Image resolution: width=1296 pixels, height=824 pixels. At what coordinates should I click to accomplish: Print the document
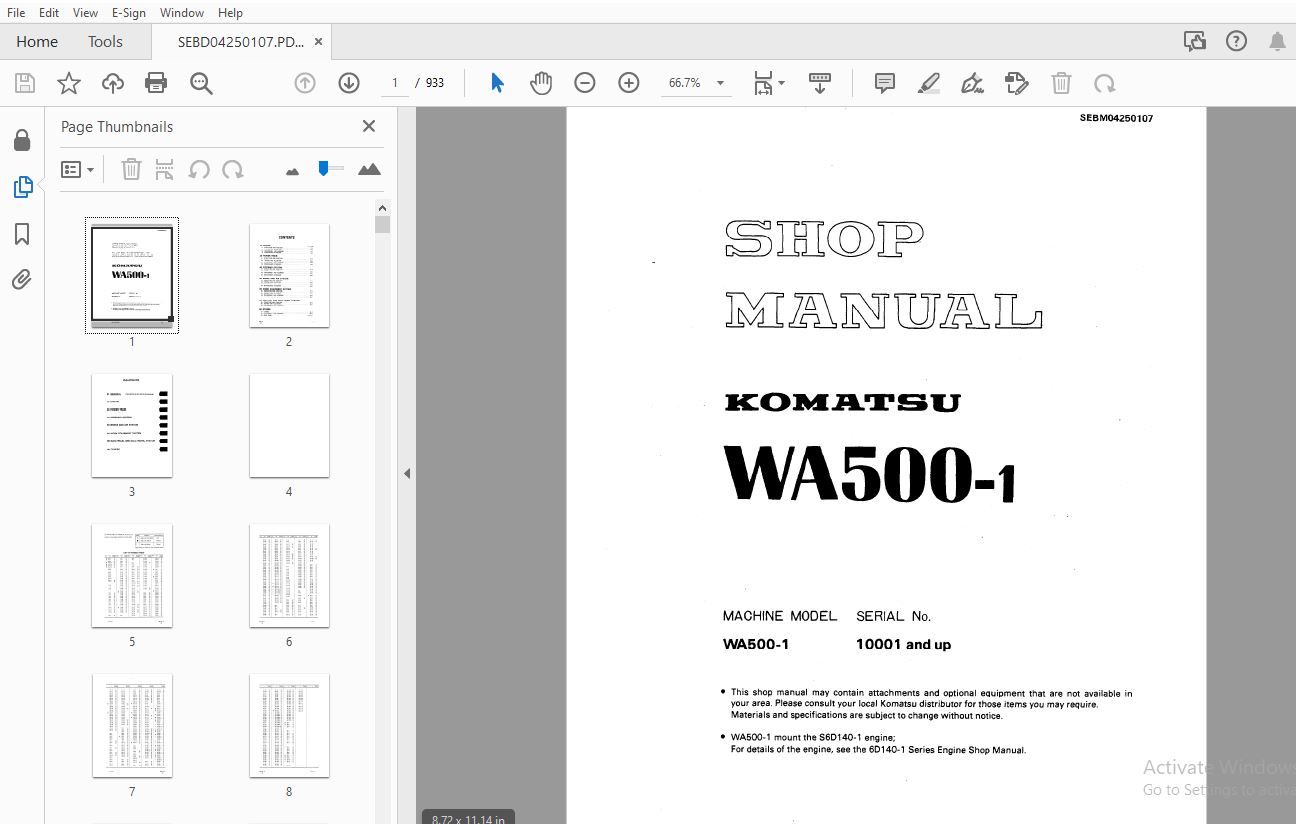coord(156,83)
